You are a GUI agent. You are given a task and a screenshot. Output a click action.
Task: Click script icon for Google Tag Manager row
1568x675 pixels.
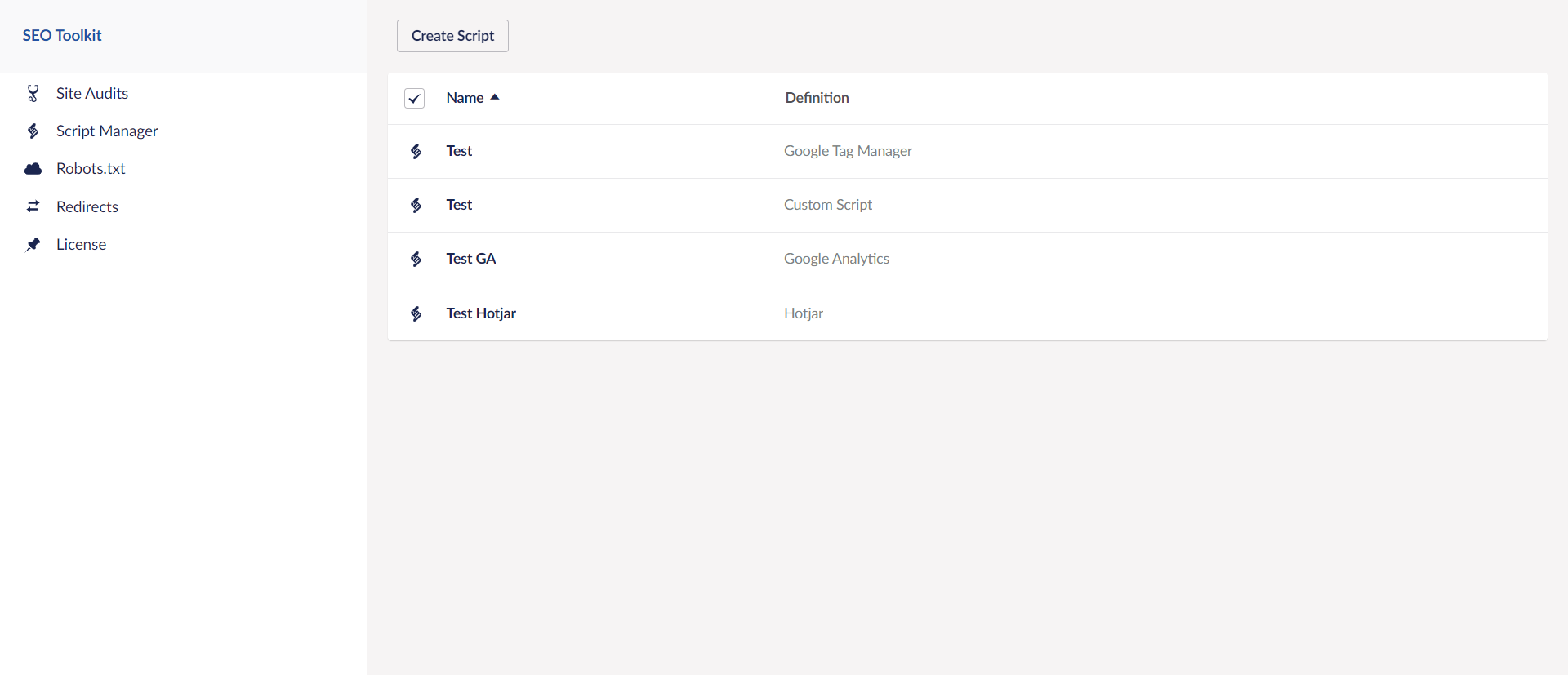click(416, 151)
